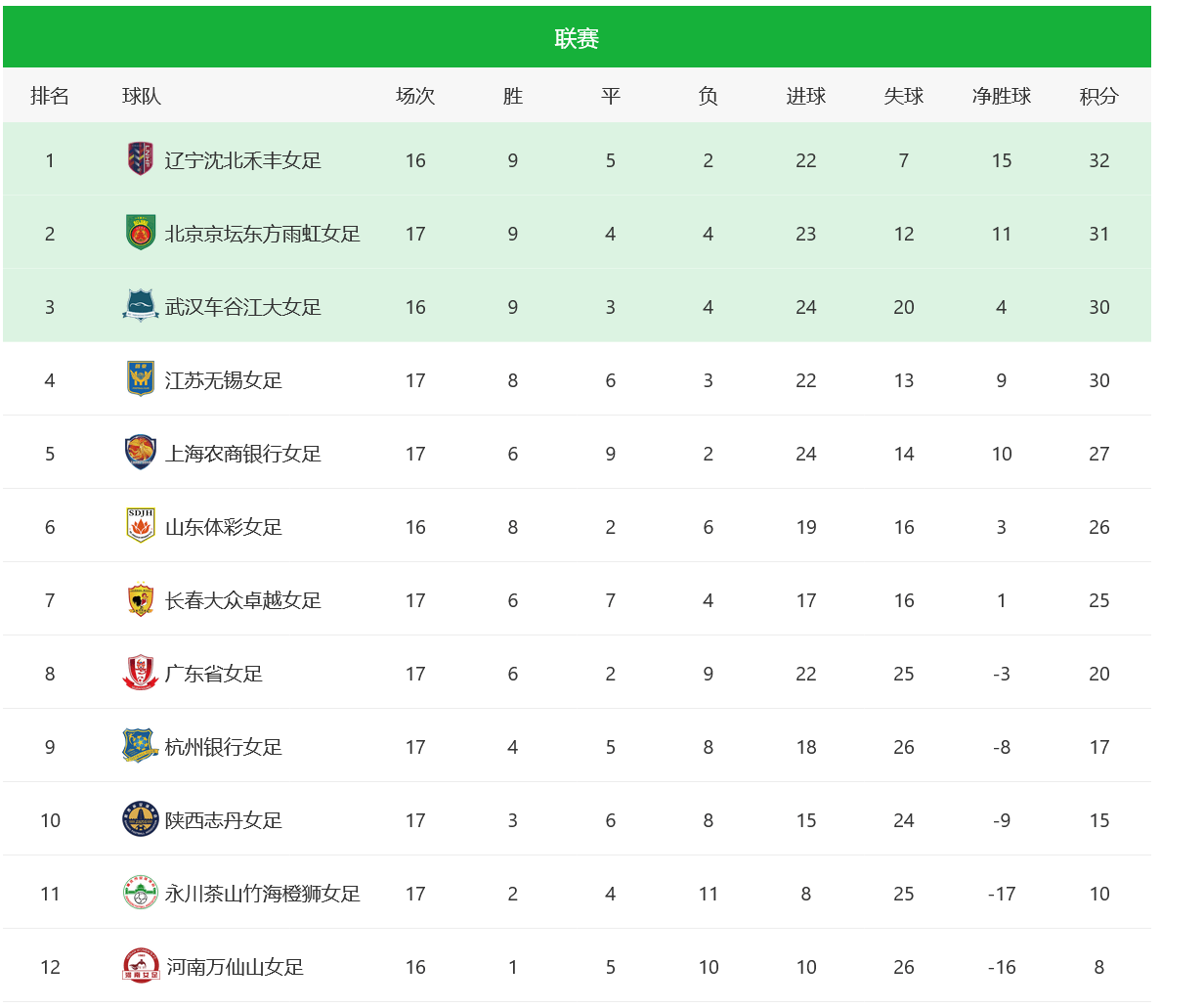Image resolution: width=1204 pixels, height=1008 pixels.
Task: Select the 联赛 tab header
Action: [577, 38]
